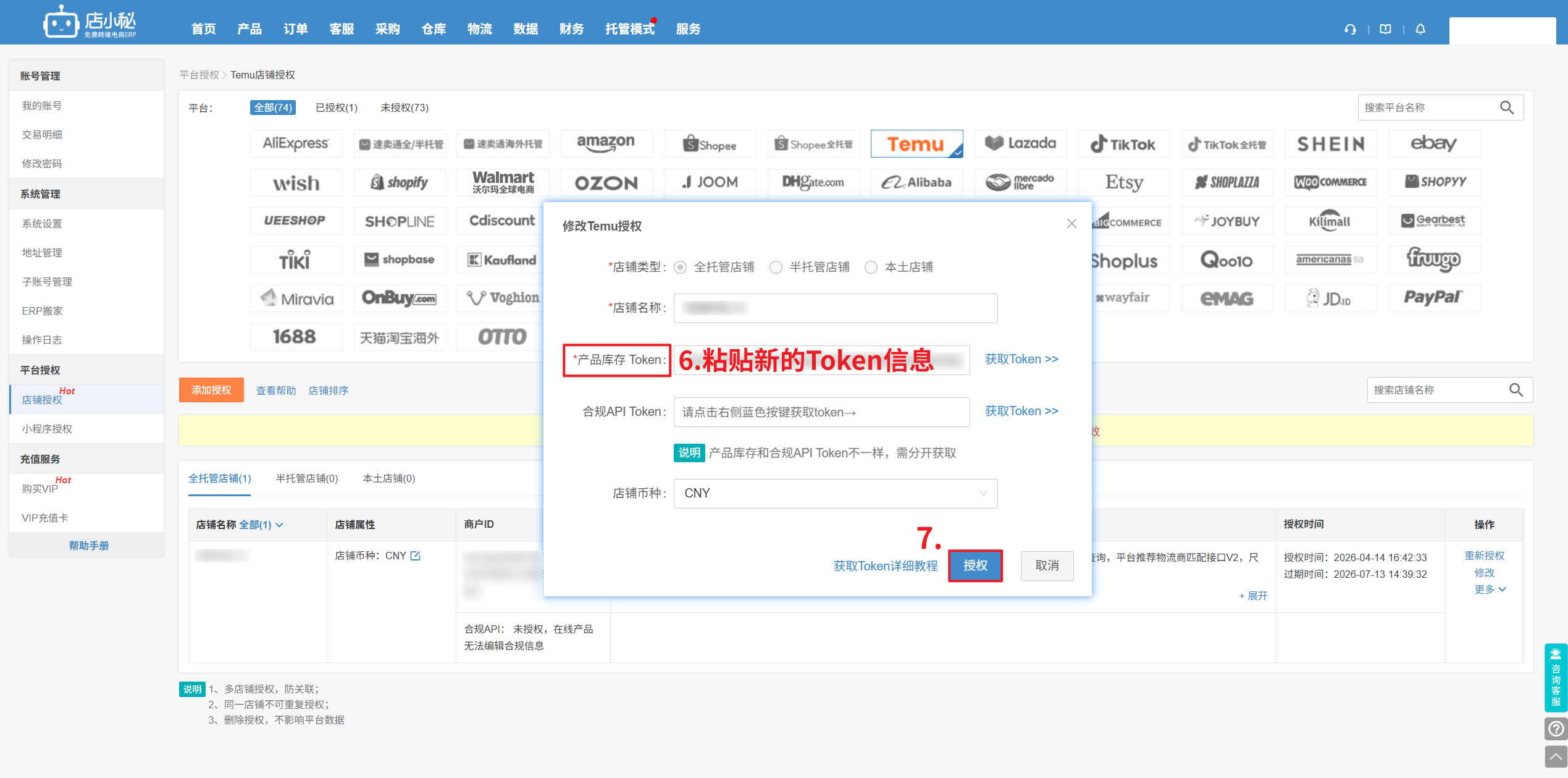Select 全托管店铺 radio button

(x=681, y=267)
